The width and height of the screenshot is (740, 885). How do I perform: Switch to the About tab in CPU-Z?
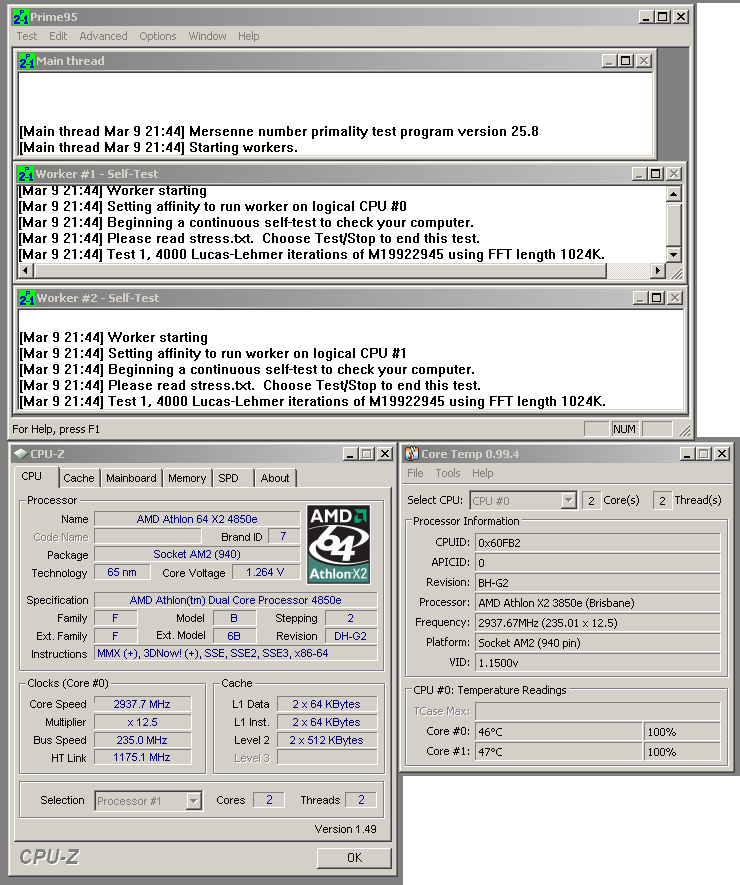coord(275,478)
